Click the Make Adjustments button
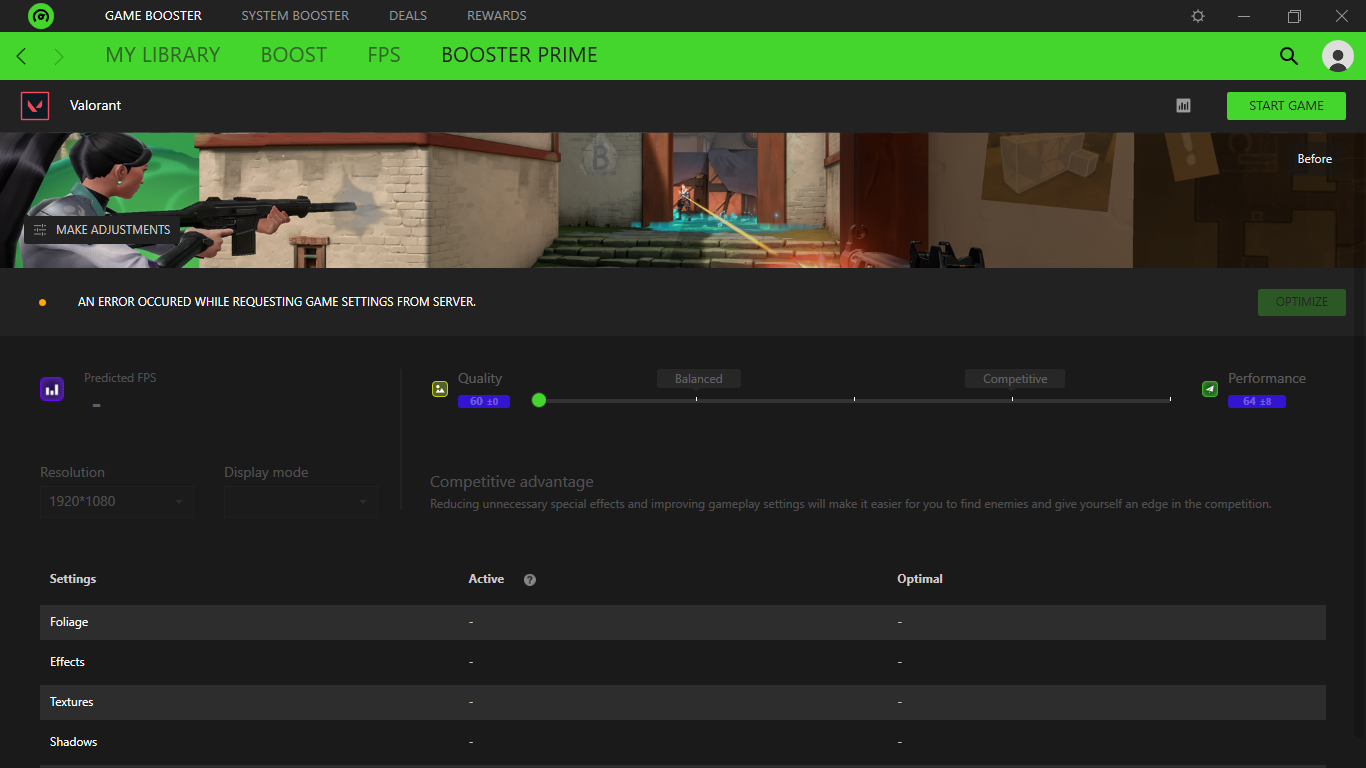Screen dimensions: 1366x768 (x=102, y=230)
